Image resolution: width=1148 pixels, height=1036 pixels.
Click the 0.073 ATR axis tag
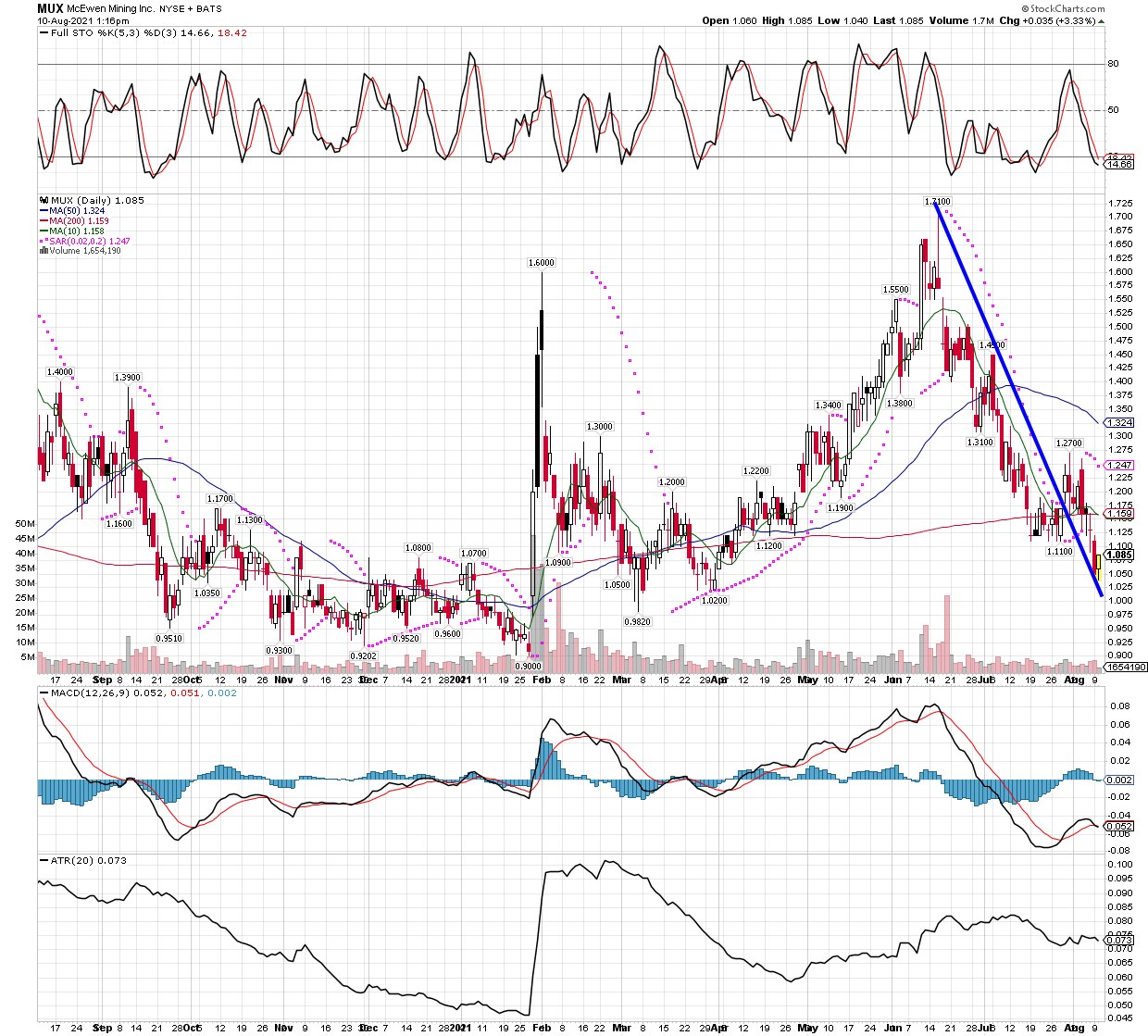(x=1120, y=939)
